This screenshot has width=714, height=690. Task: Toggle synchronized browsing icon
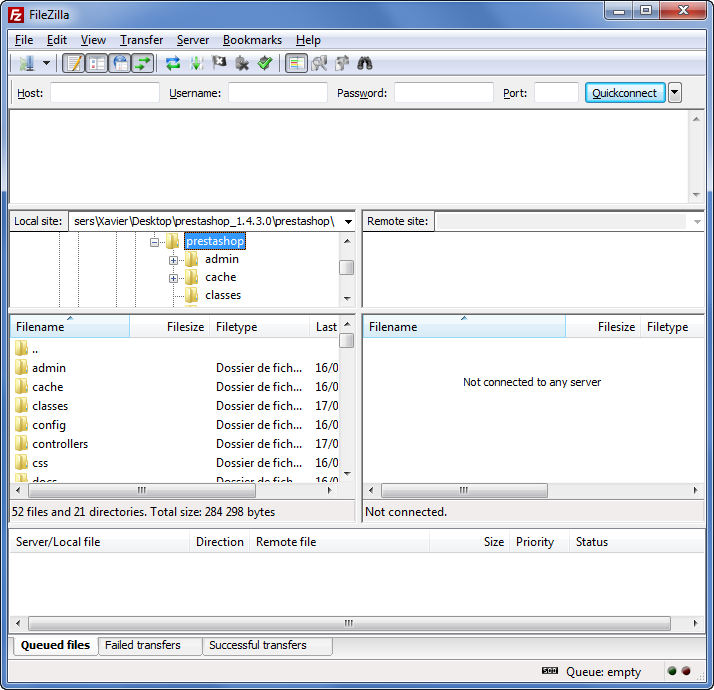342,63
